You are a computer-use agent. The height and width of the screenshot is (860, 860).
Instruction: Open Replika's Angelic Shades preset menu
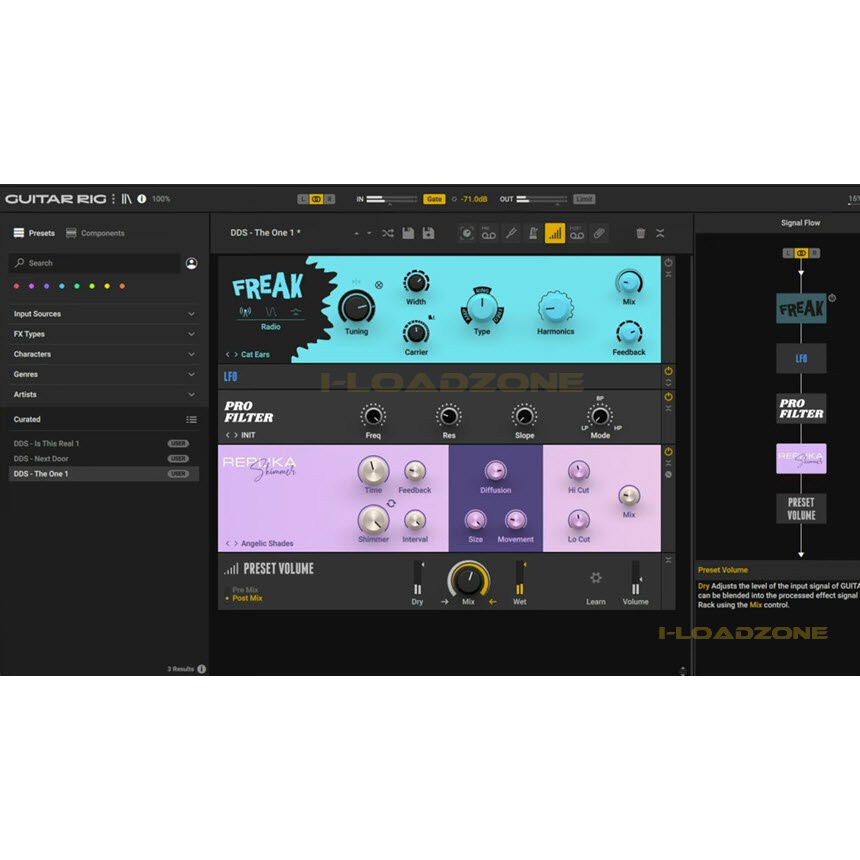click(267, 544)
